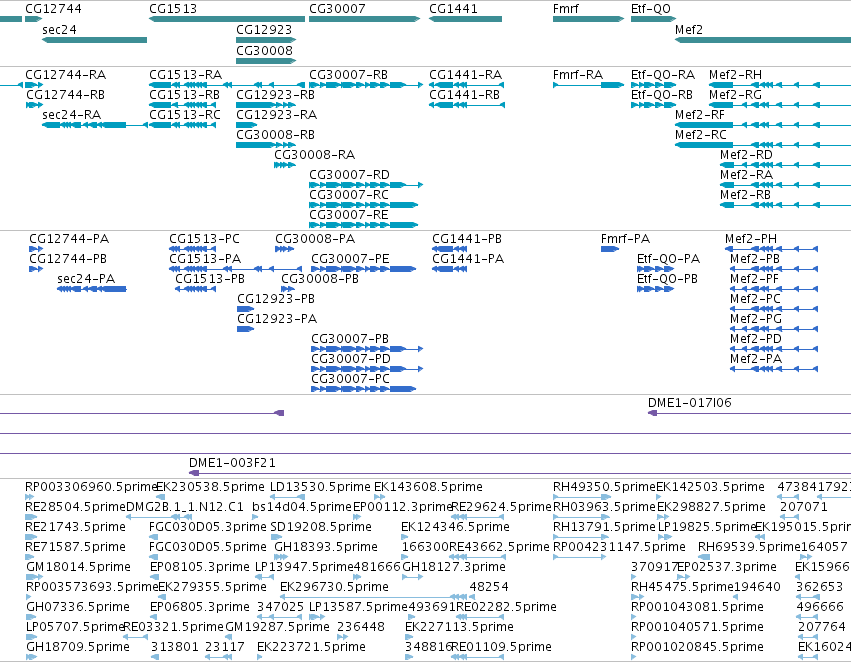Open the LD13530.5prime EST label
This screenshot has width=851, height=662.
pos(320,487)
